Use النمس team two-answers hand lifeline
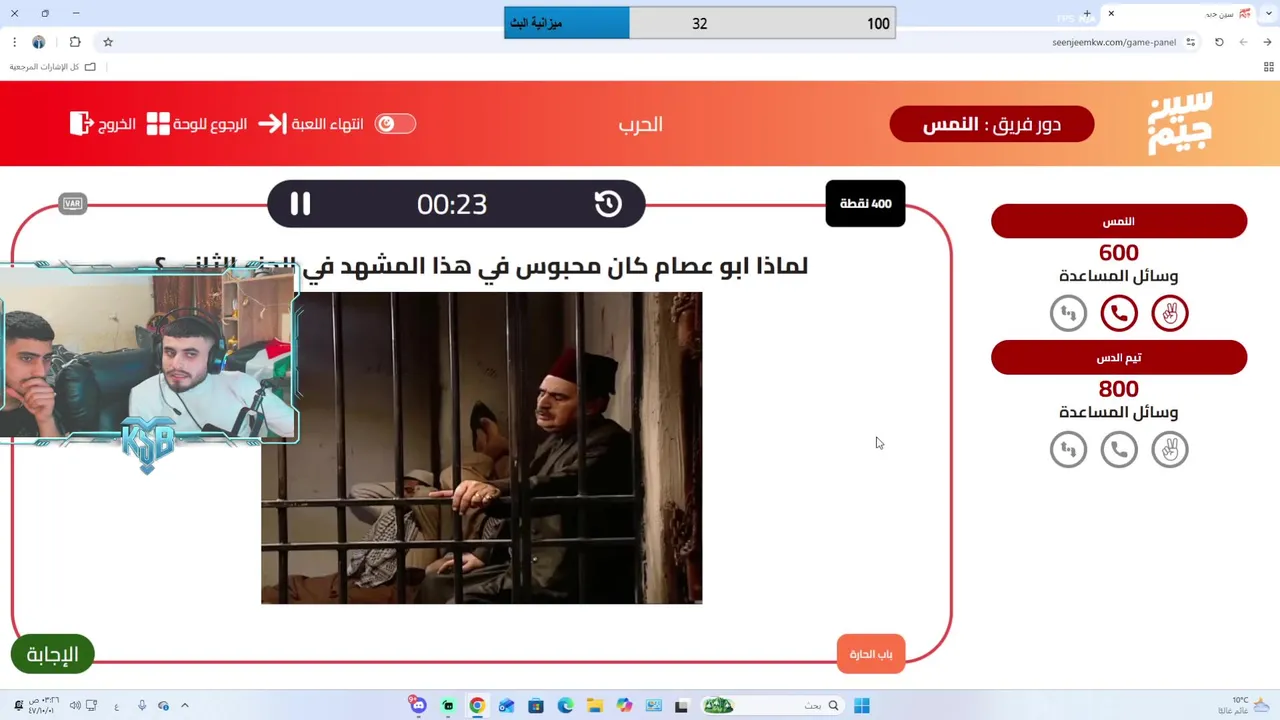Screen dimensions: 1280x720 [x=1170, y=314]
